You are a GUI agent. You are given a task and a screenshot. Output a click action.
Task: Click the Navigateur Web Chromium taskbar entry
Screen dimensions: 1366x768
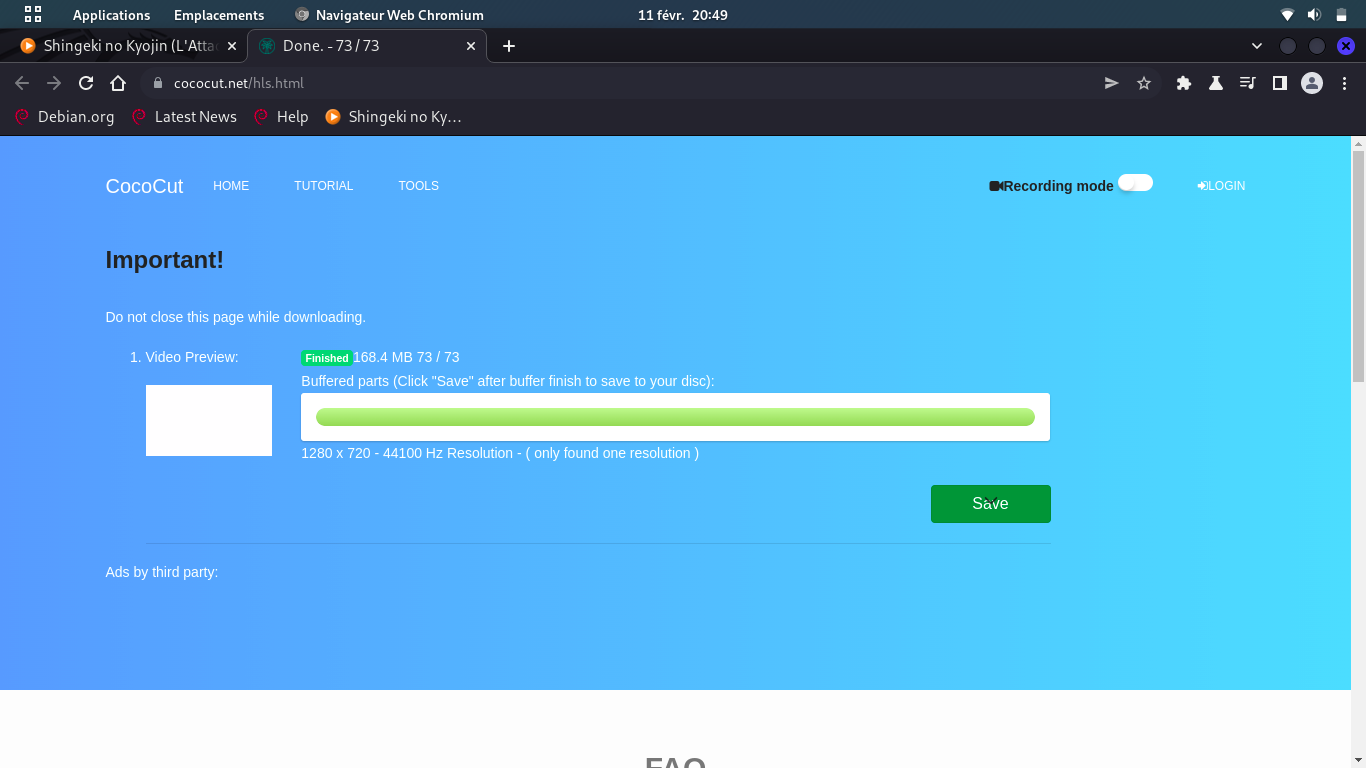pos(390,15)
